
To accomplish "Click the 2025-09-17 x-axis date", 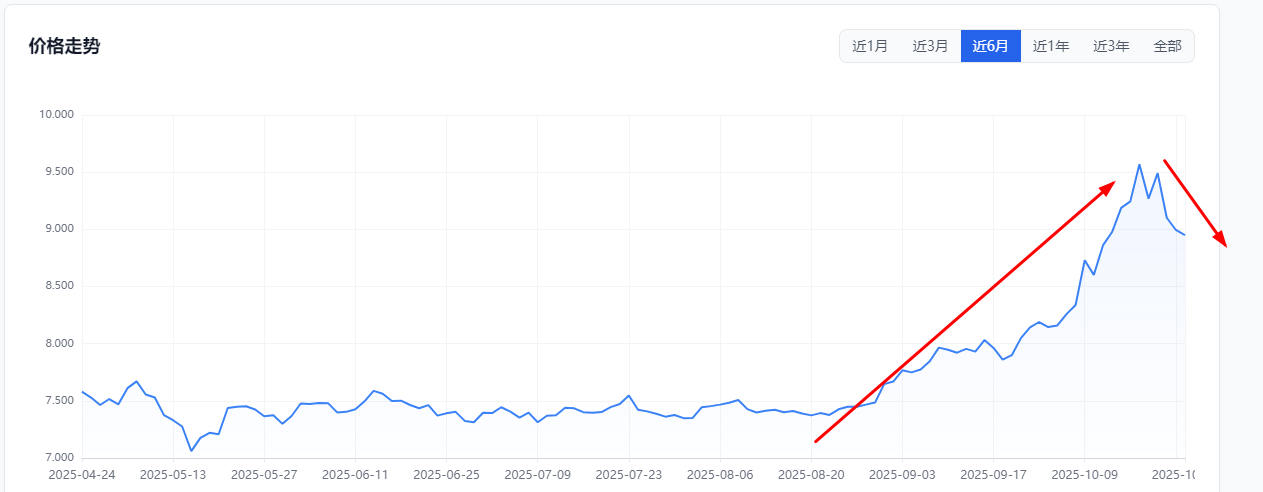I will [993, 474].
